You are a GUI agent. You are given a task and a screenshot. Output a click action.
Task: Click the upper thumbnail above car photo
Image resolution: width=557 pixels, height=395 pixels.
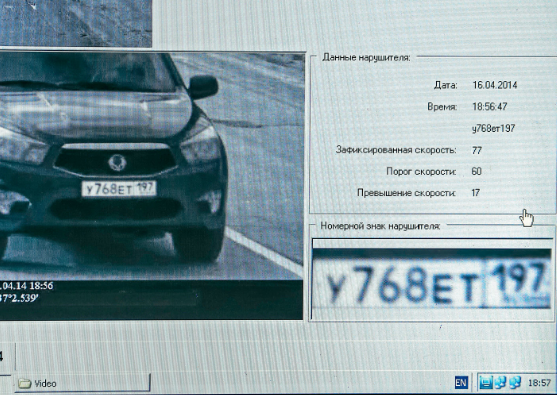click(76, 23)
